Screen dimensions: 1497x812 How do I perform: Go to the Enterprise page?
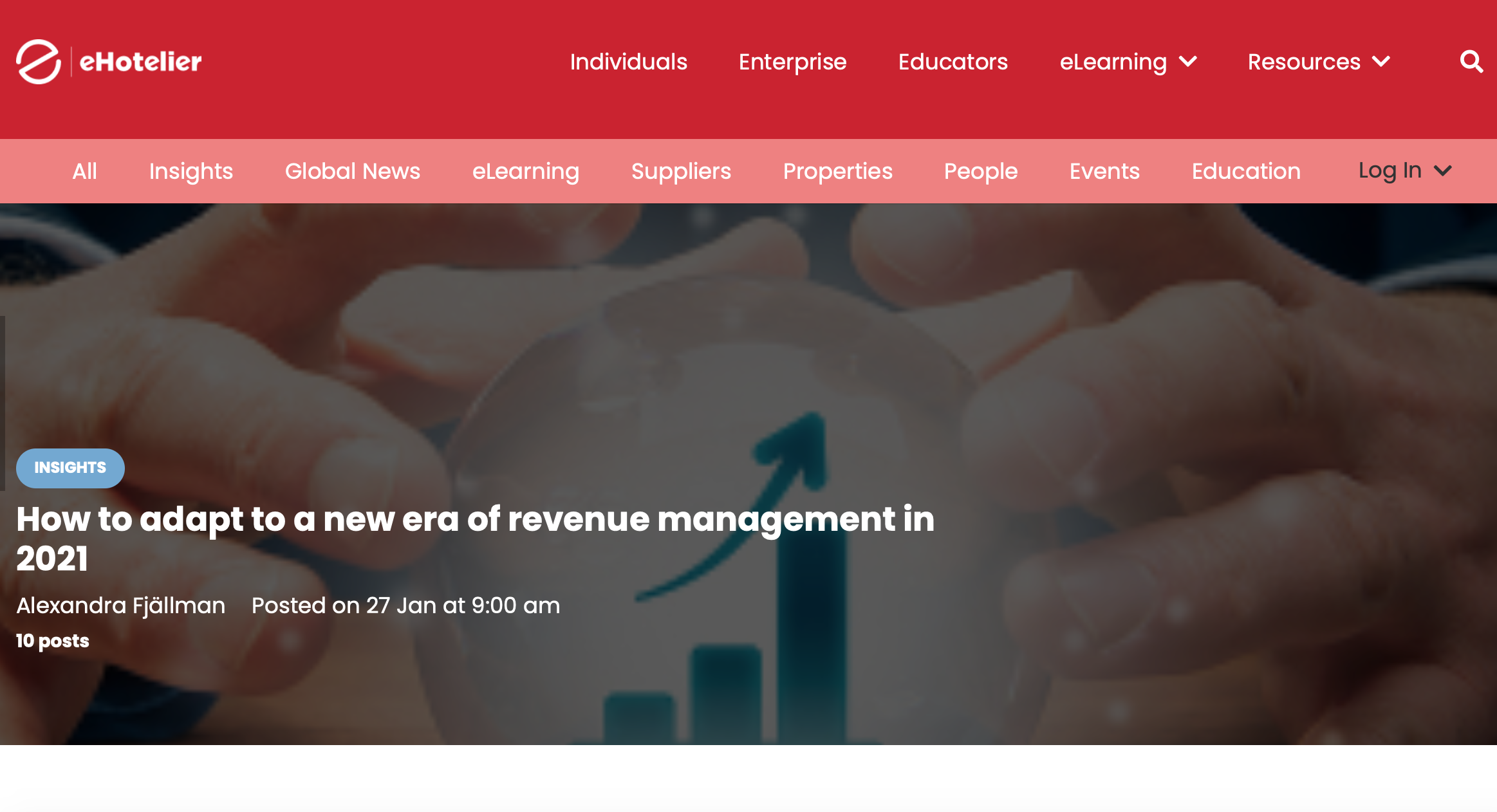(x=793, y=62)
